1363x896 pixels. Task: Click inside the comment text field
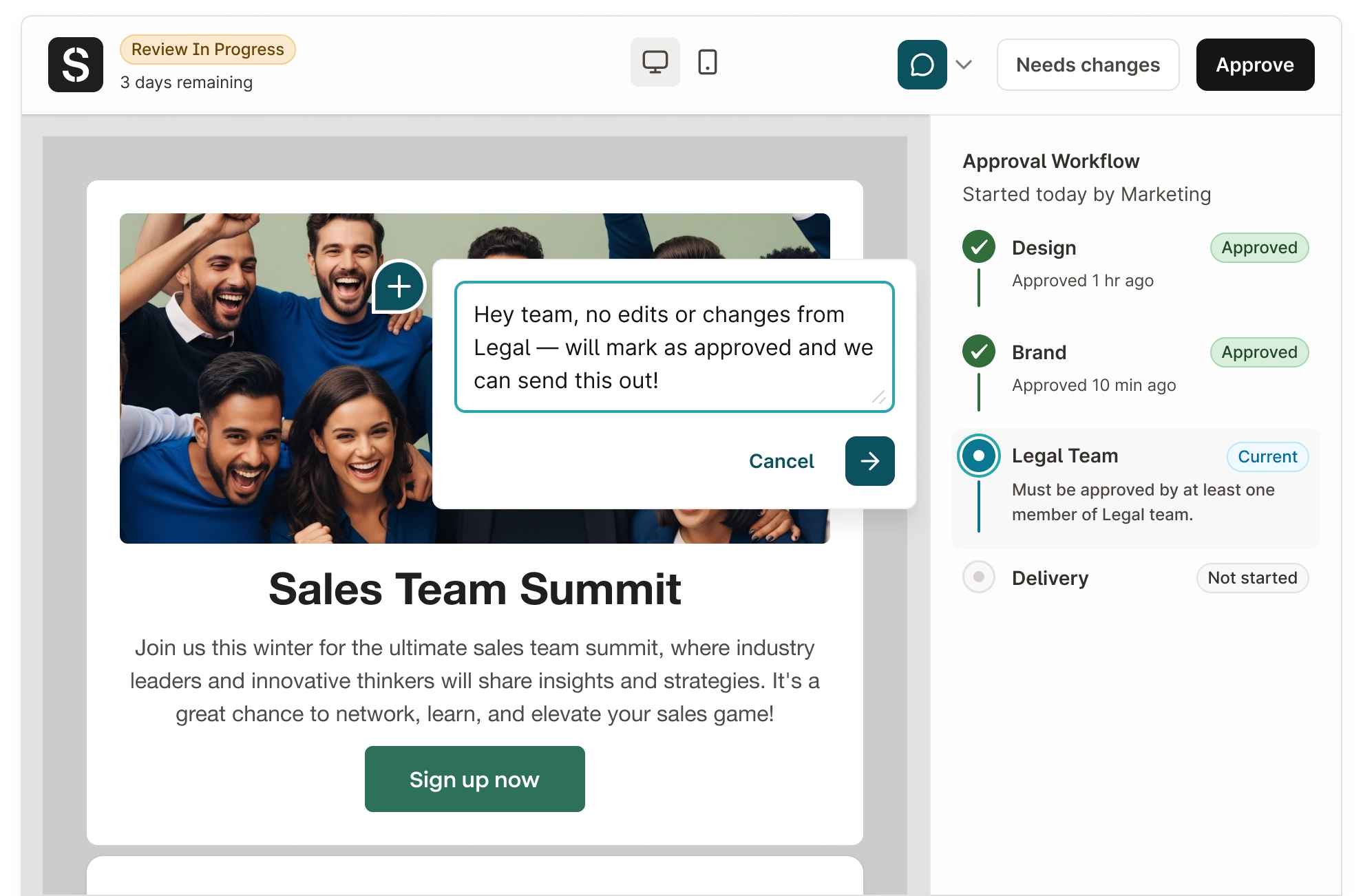click(x=673, y=346)
